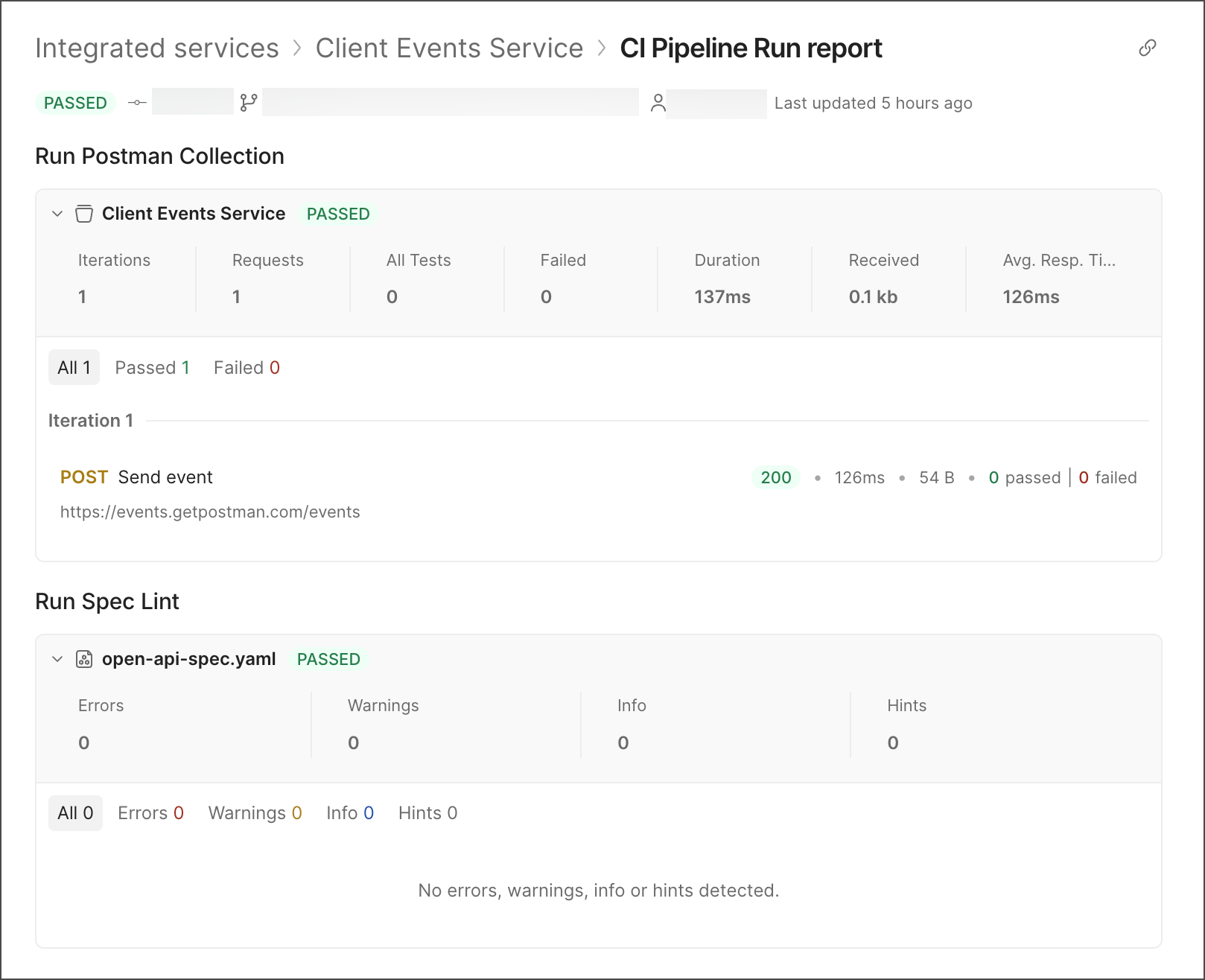Click the CI Pipeline Run report title

point(751,48)
